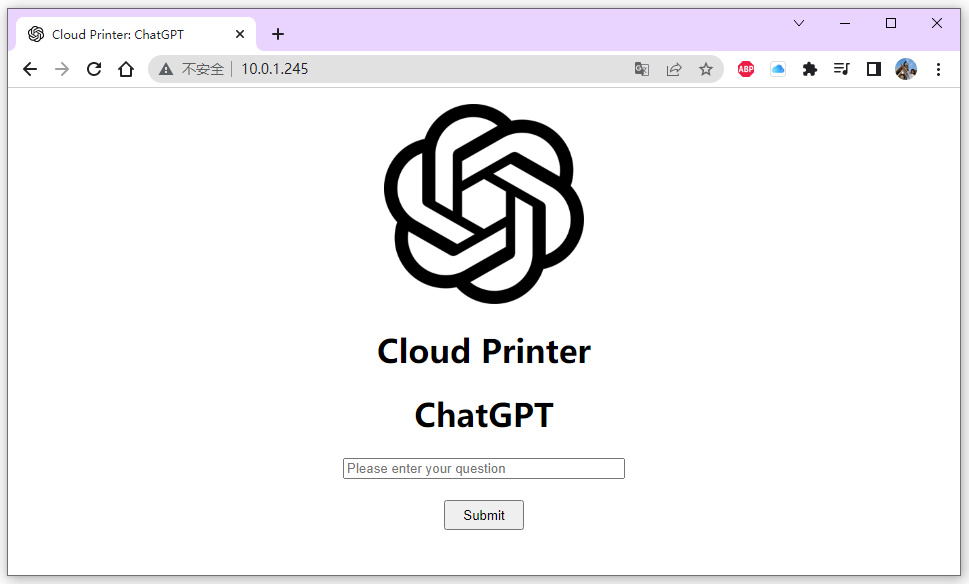The width and height of the screenshot is (969, 584).
Task: Open the browser home page
Action: pos(126,69)
